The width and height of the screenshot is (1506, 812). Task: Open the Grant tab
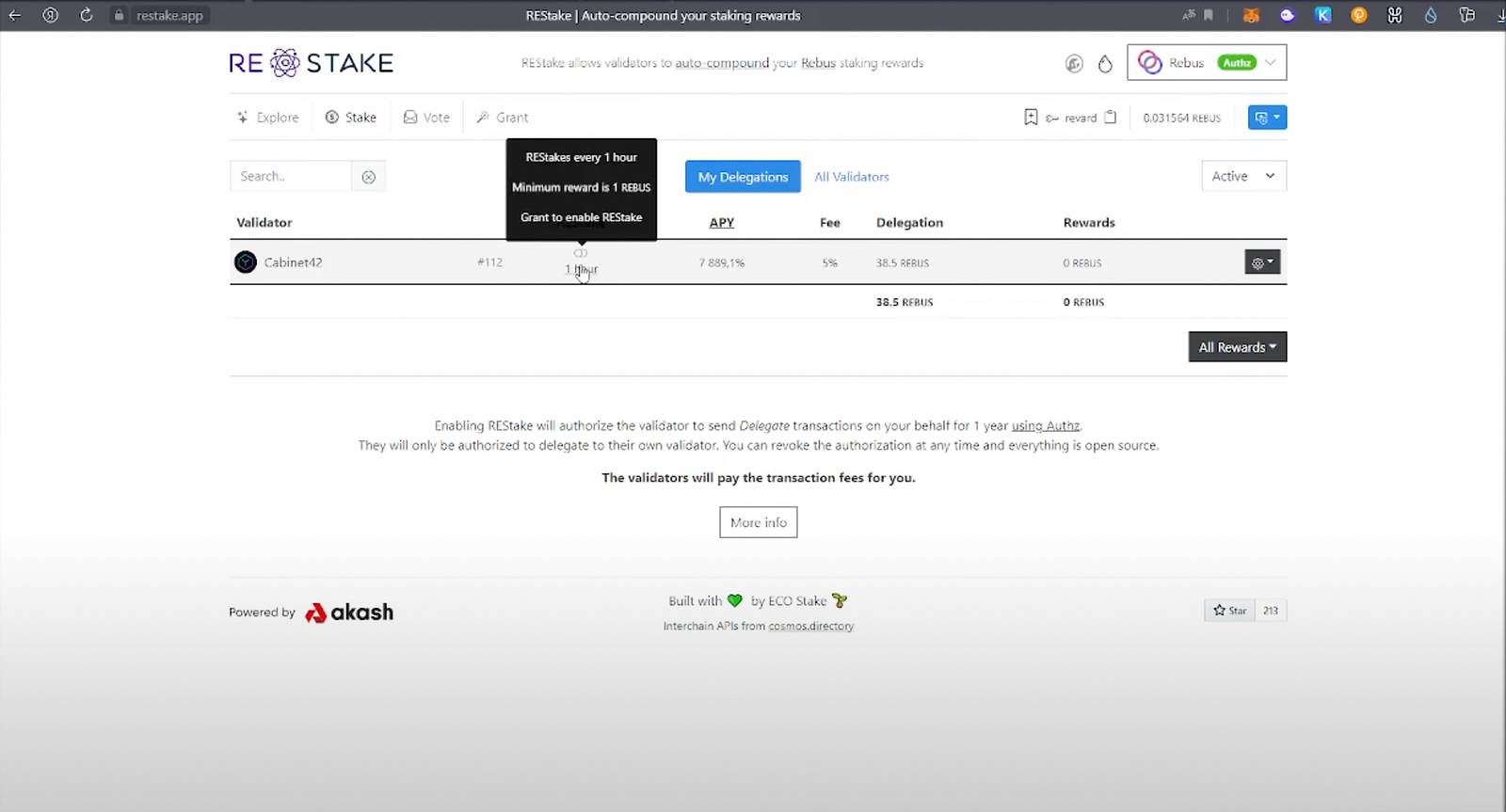point(503,118)
